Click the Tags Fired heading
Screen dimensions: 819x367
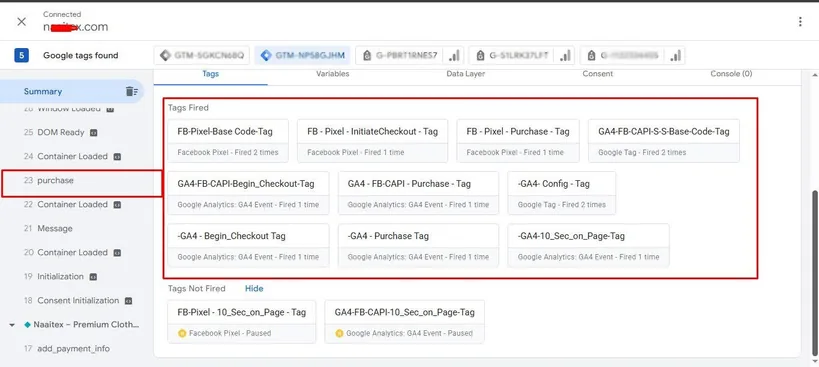click(188, 108)
